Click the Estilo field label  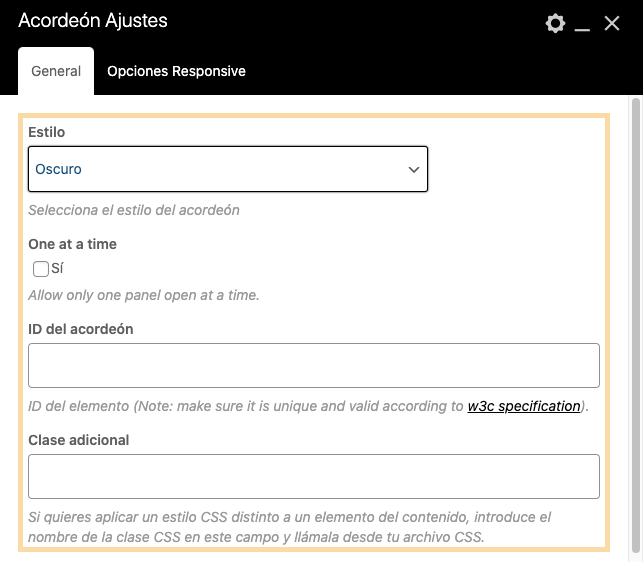47,132
